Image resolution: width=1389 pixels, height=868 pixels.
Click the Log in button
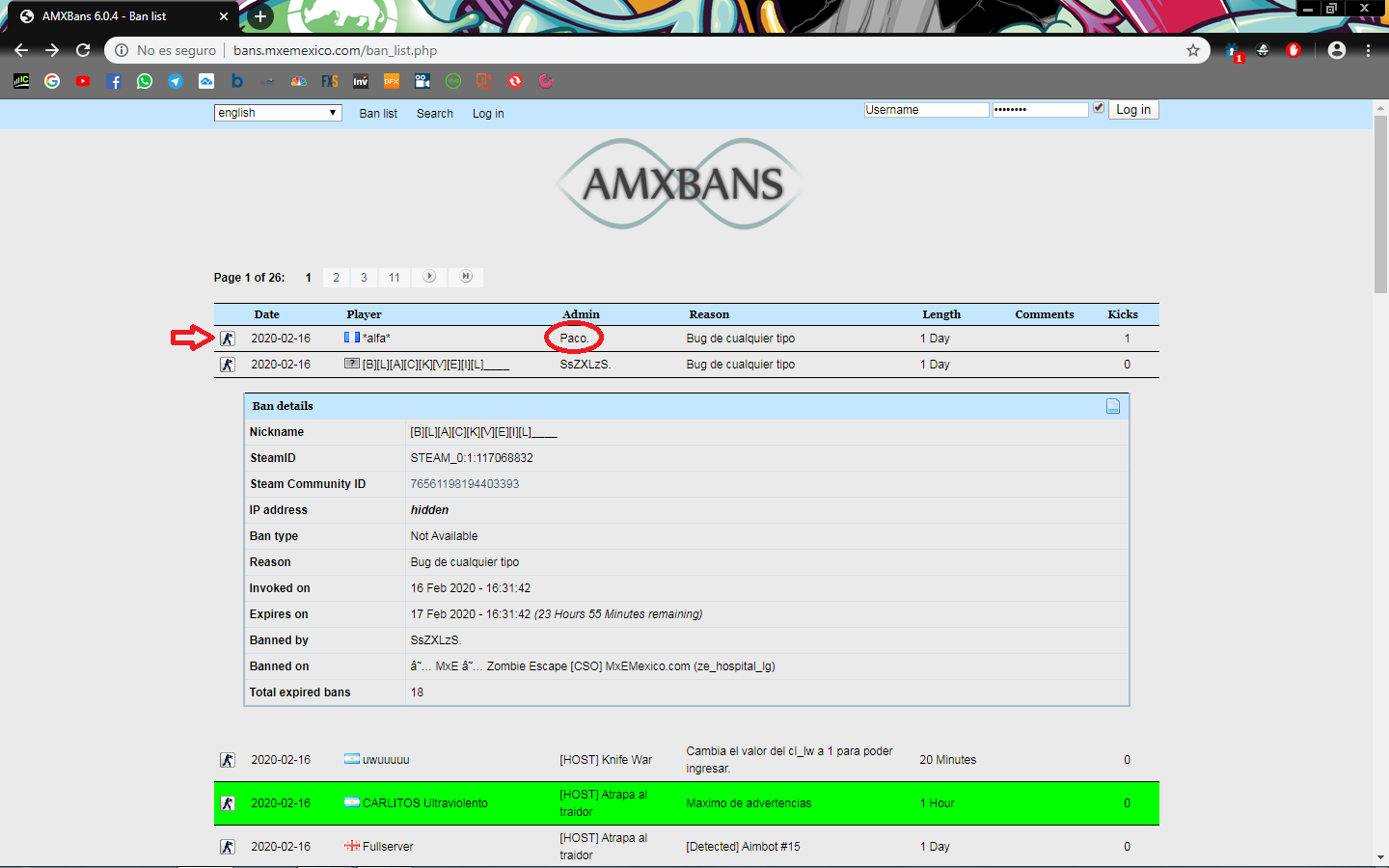(1133, 110)
